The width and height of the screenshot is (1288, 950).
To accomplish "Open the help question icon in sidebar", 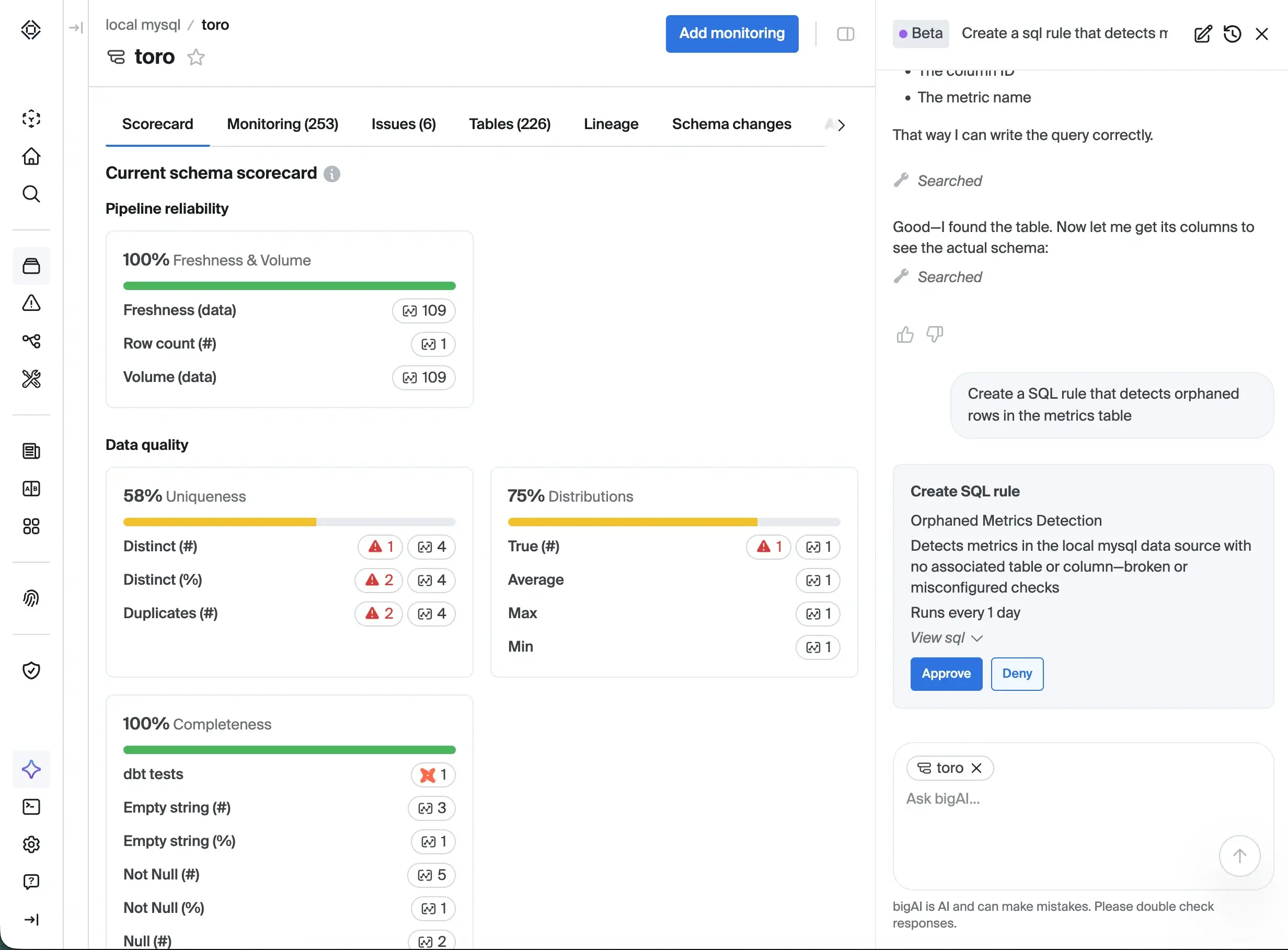I will coord(31,882).
